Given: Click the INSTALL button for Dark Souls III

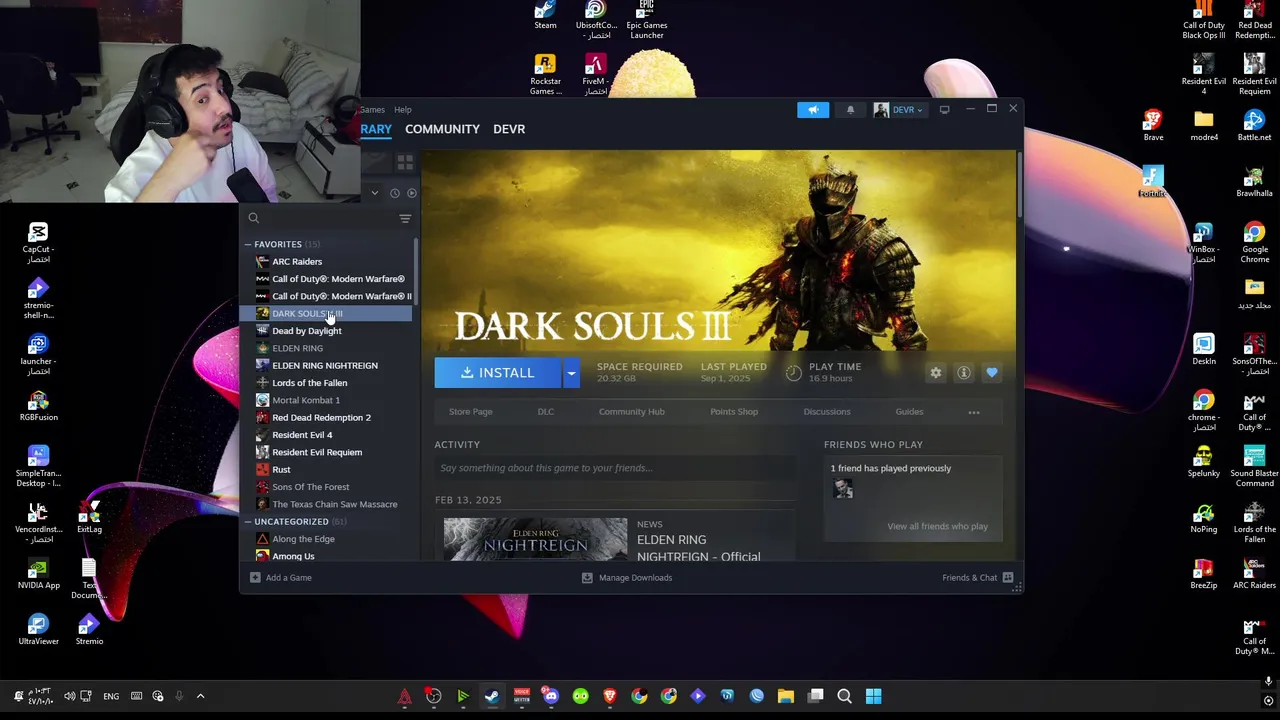Looking at the screenshot, I should (498, 373).
